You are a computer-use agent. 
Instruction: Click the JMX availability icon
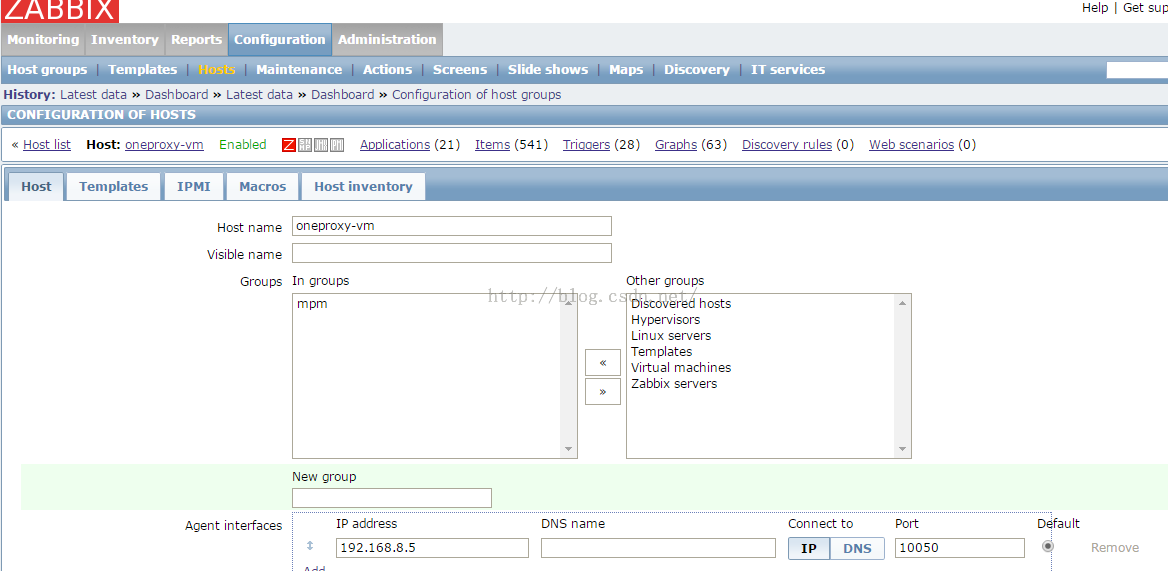(x=321, y=145)
